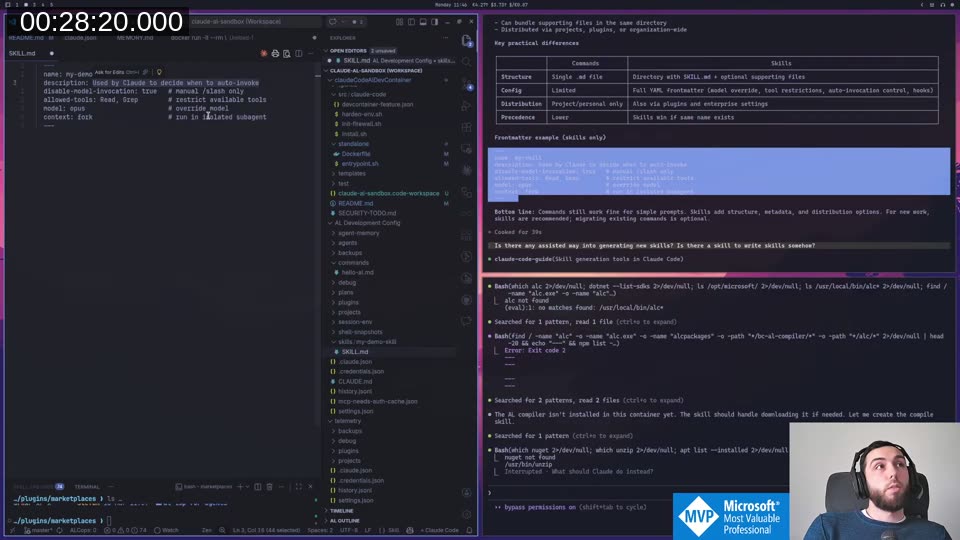
Task: Open mcp-needs-auth-cache.json file
Action: 377,402
